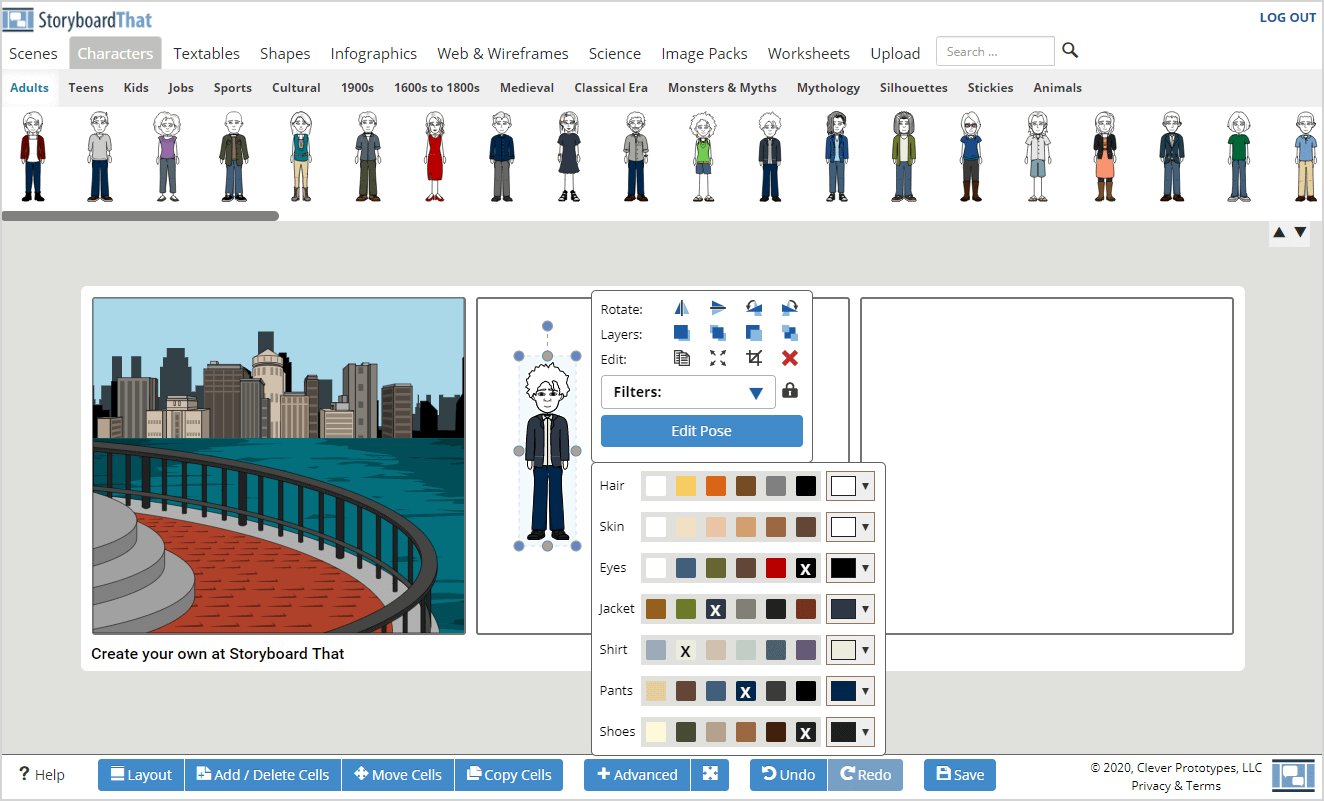Select the woman in red dress character
The width and height of the screenshot is (1324, 801).
click(x=434, y=157)
